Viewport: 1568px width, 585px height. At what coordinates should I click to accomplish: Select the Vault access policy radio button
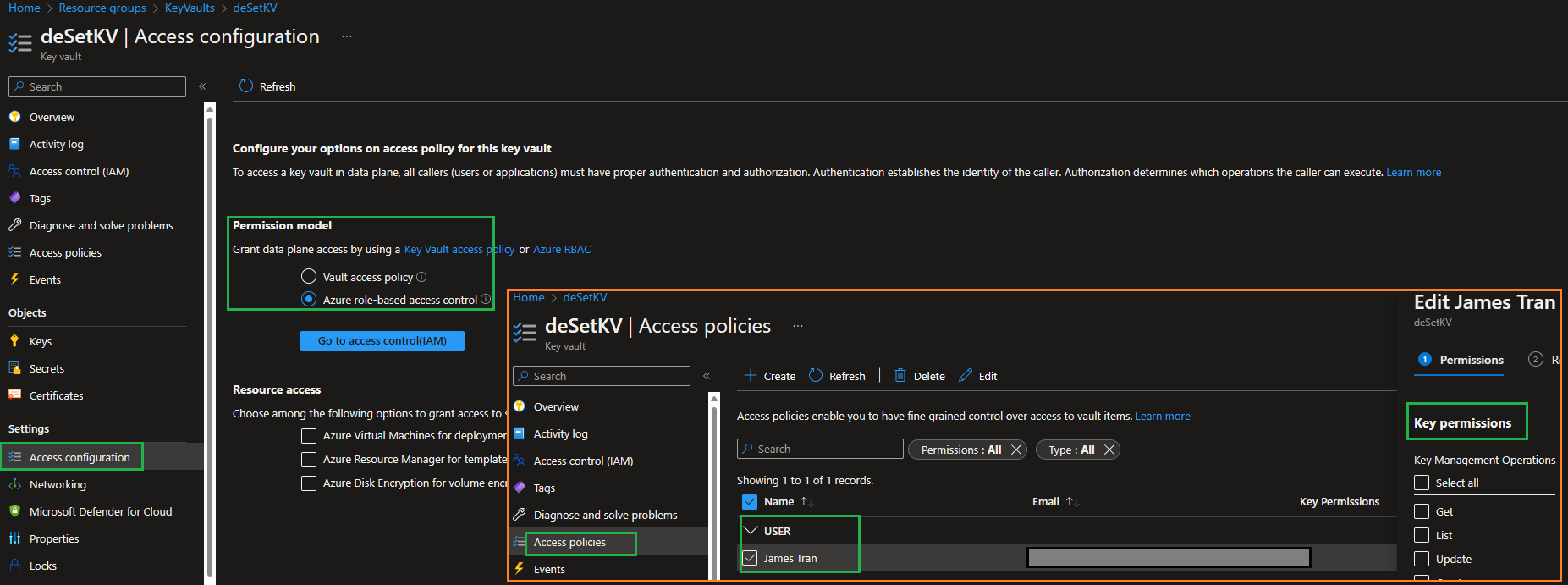point(309,276)
